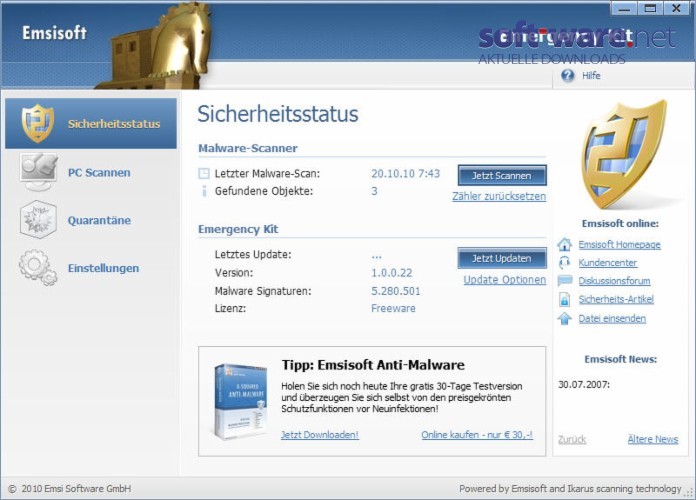696x500 pixels.
Task: Click the Sicherheitsstatus page heading
Action: tap(278, 114)
